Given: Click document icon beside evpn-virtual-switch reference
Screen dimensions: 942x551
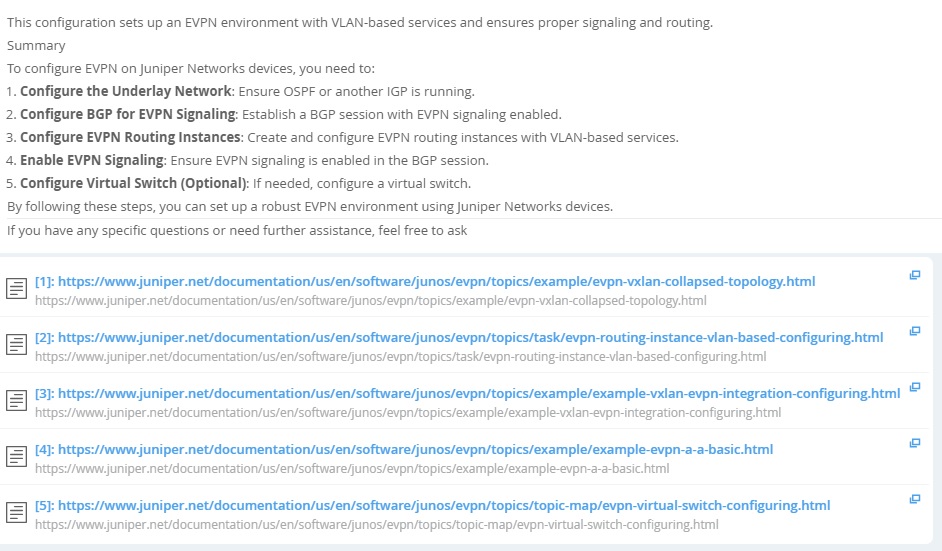Looking at the screenshot, I should pos(16,512).
